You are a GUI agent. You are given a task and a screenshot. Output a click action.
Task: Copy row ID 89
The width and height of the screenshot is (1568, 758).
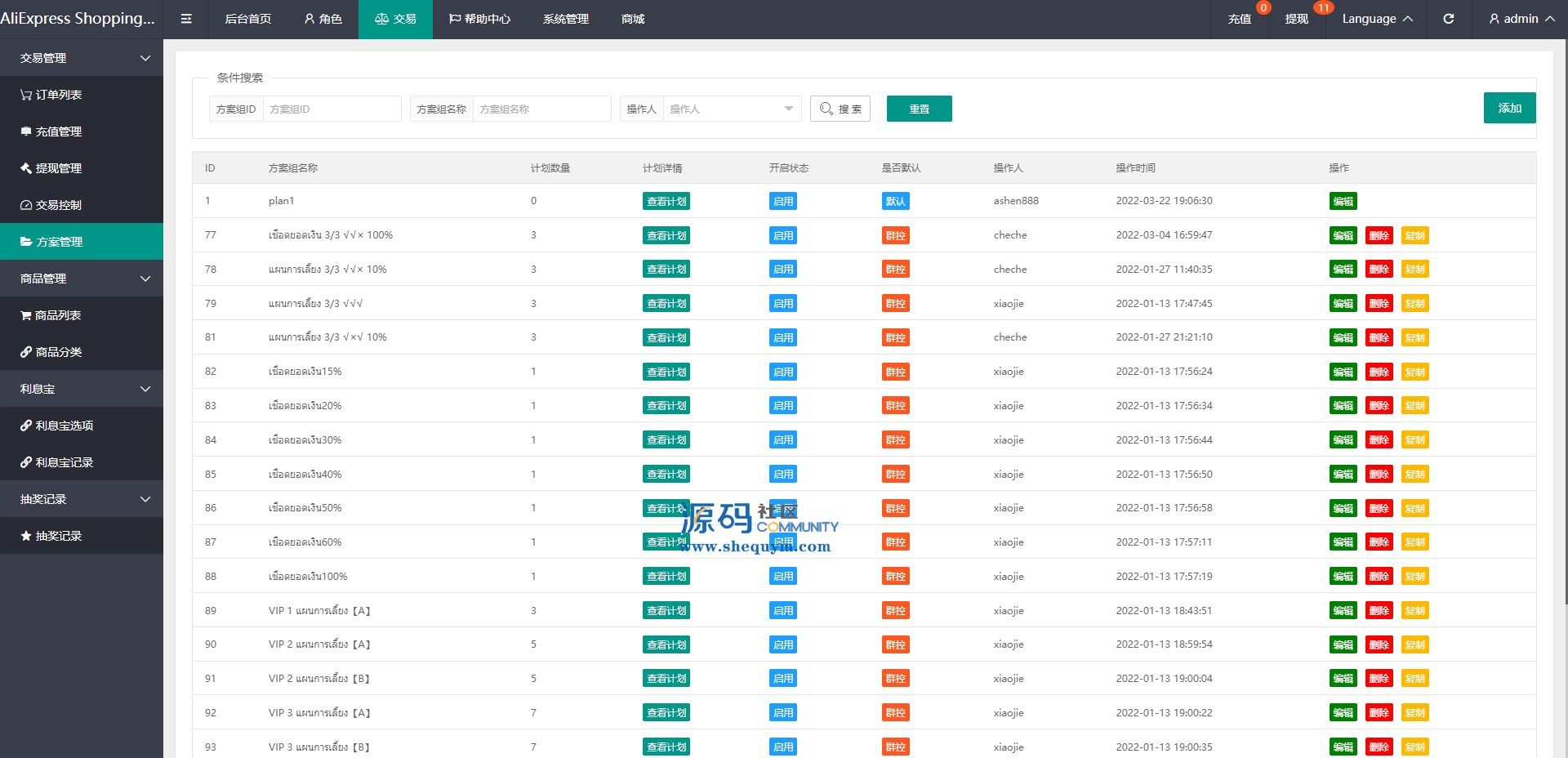(x=1415, y=610)
